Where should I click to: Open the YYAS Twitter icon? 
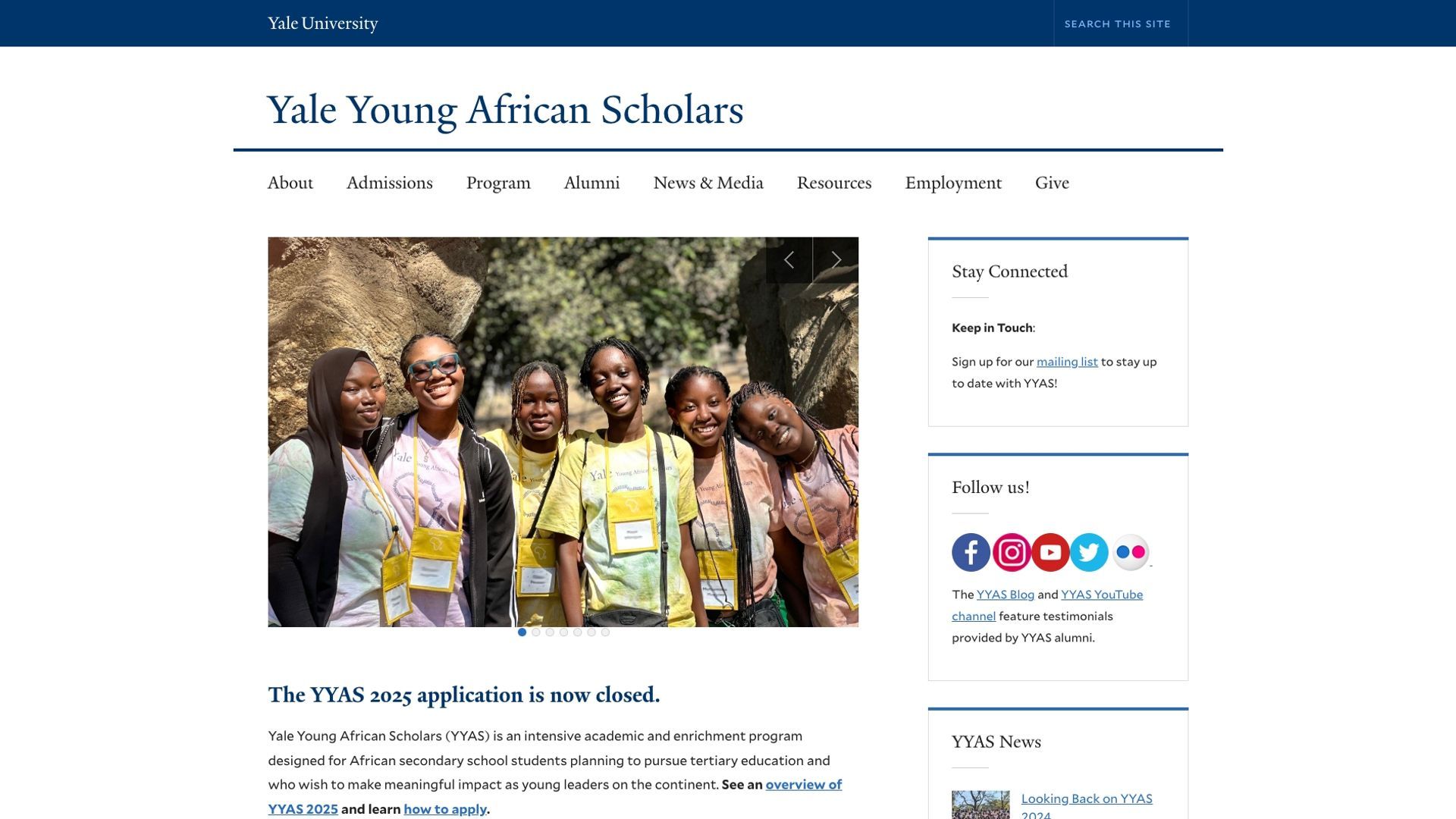[1089, 552]
